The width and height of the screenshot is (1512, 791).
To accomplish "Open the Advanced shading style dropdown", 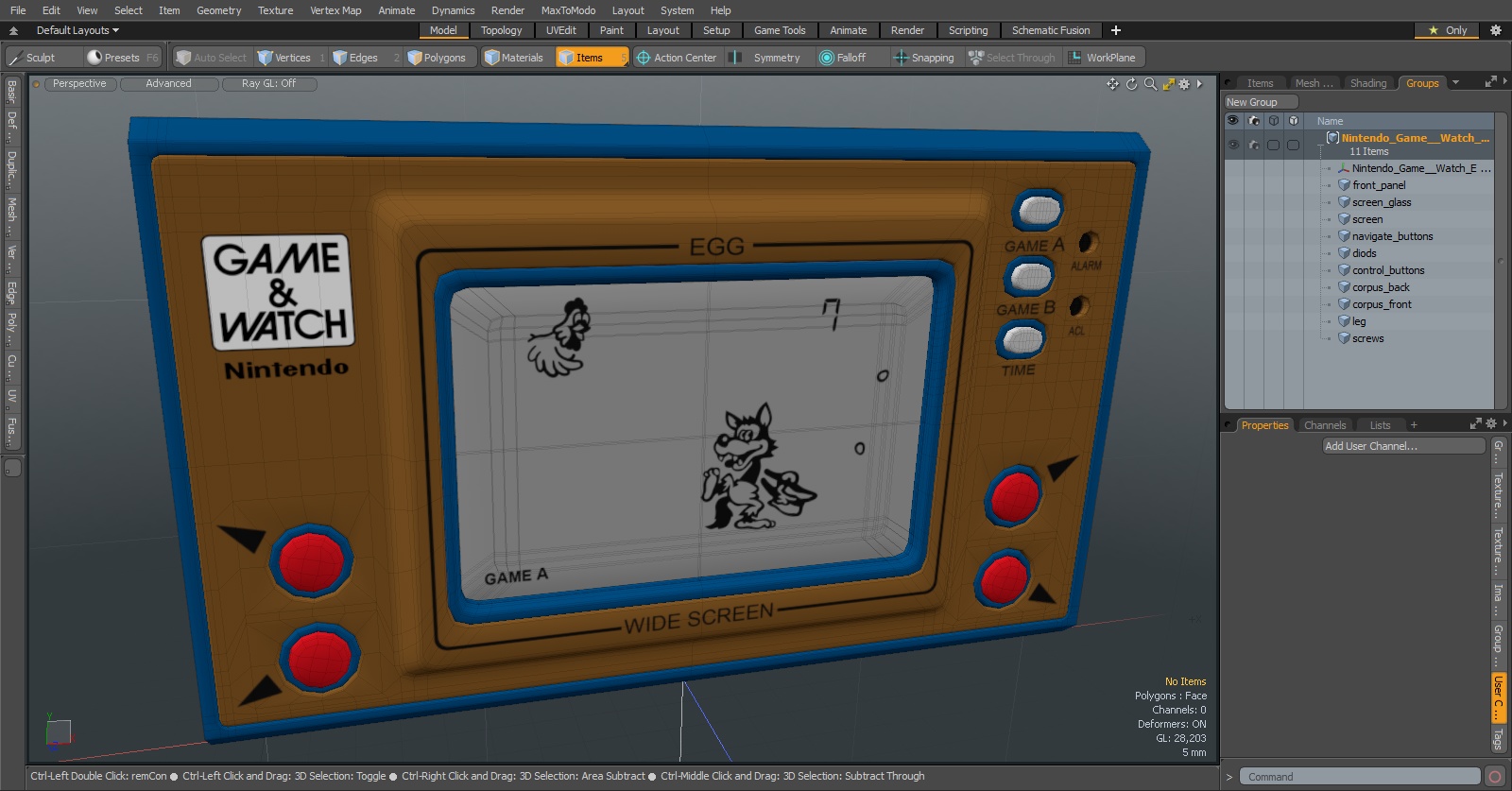I will (x=168, y=84).
